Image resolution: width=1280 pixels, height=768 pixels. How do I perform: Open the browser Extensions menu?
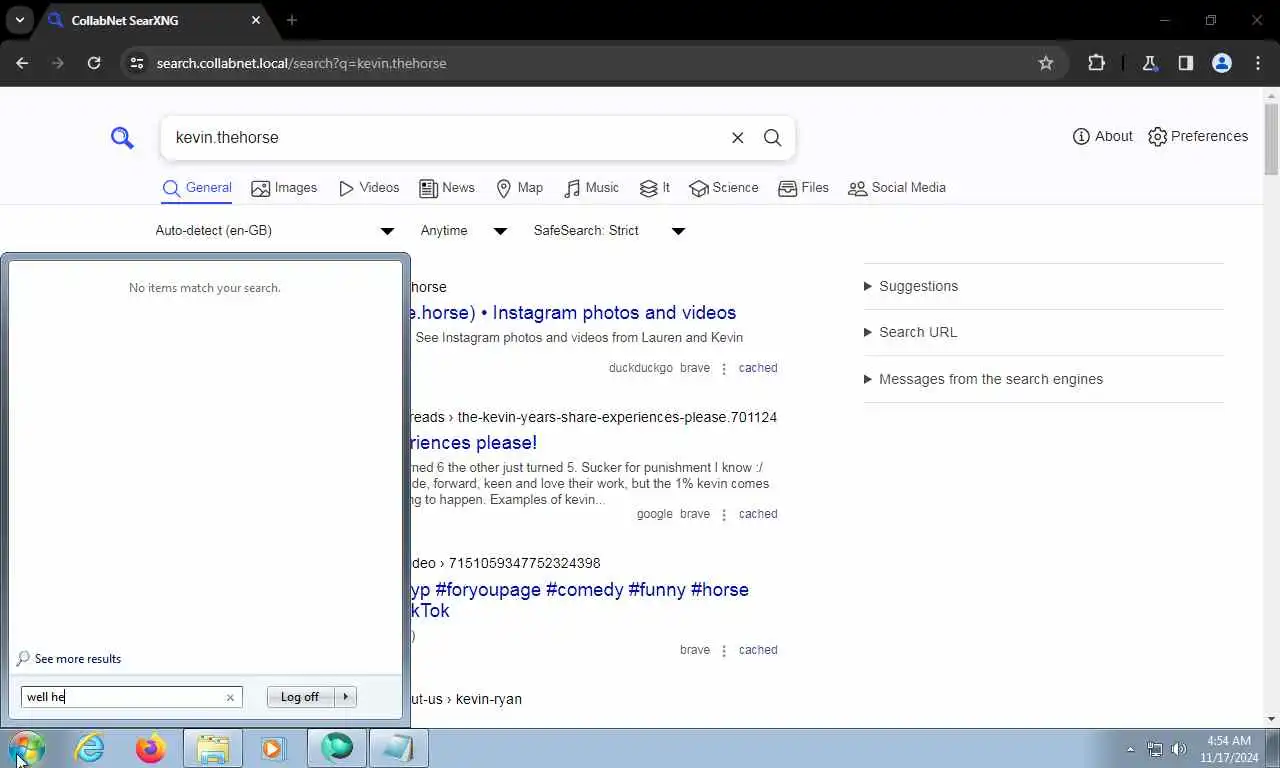[1096, 63]
